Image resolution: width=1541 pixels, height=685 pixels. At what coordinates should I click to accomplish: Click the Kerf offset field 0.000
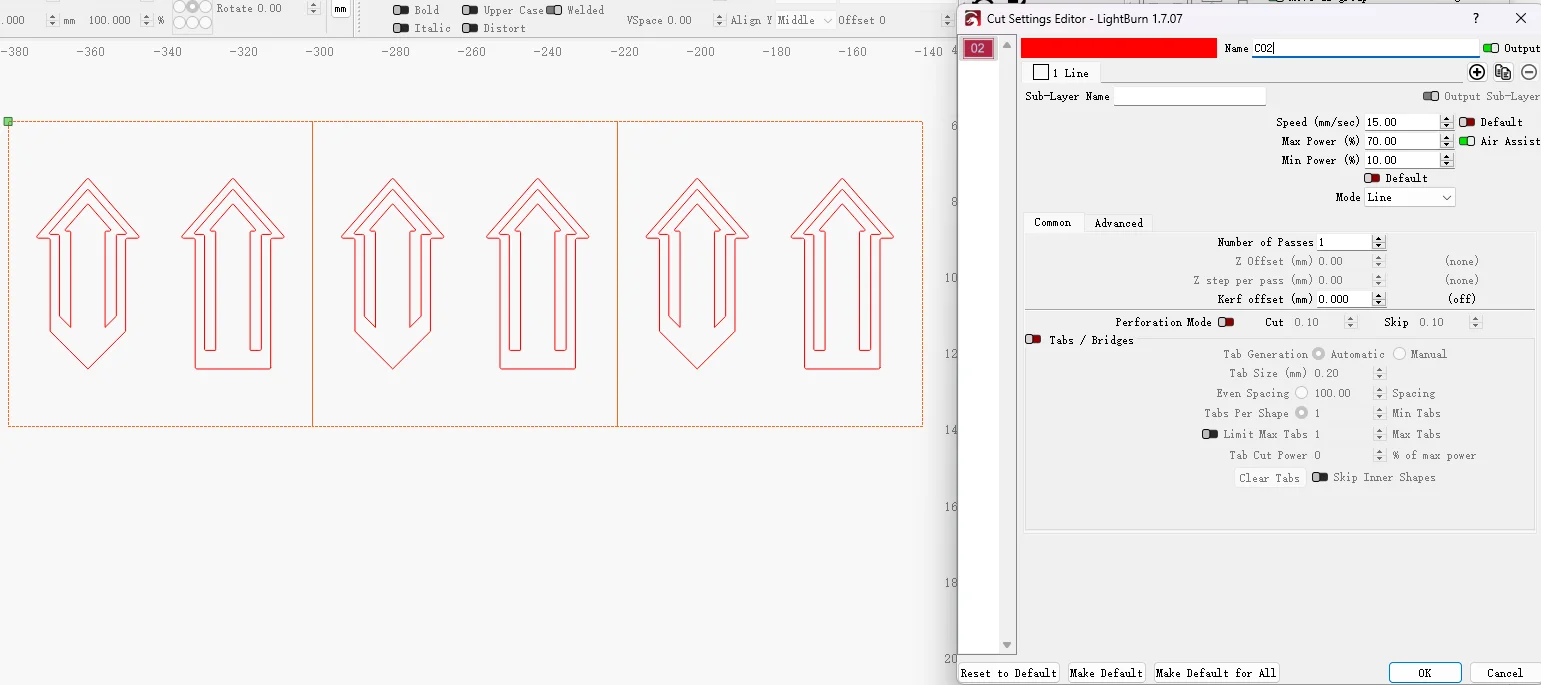point(1344,299)
